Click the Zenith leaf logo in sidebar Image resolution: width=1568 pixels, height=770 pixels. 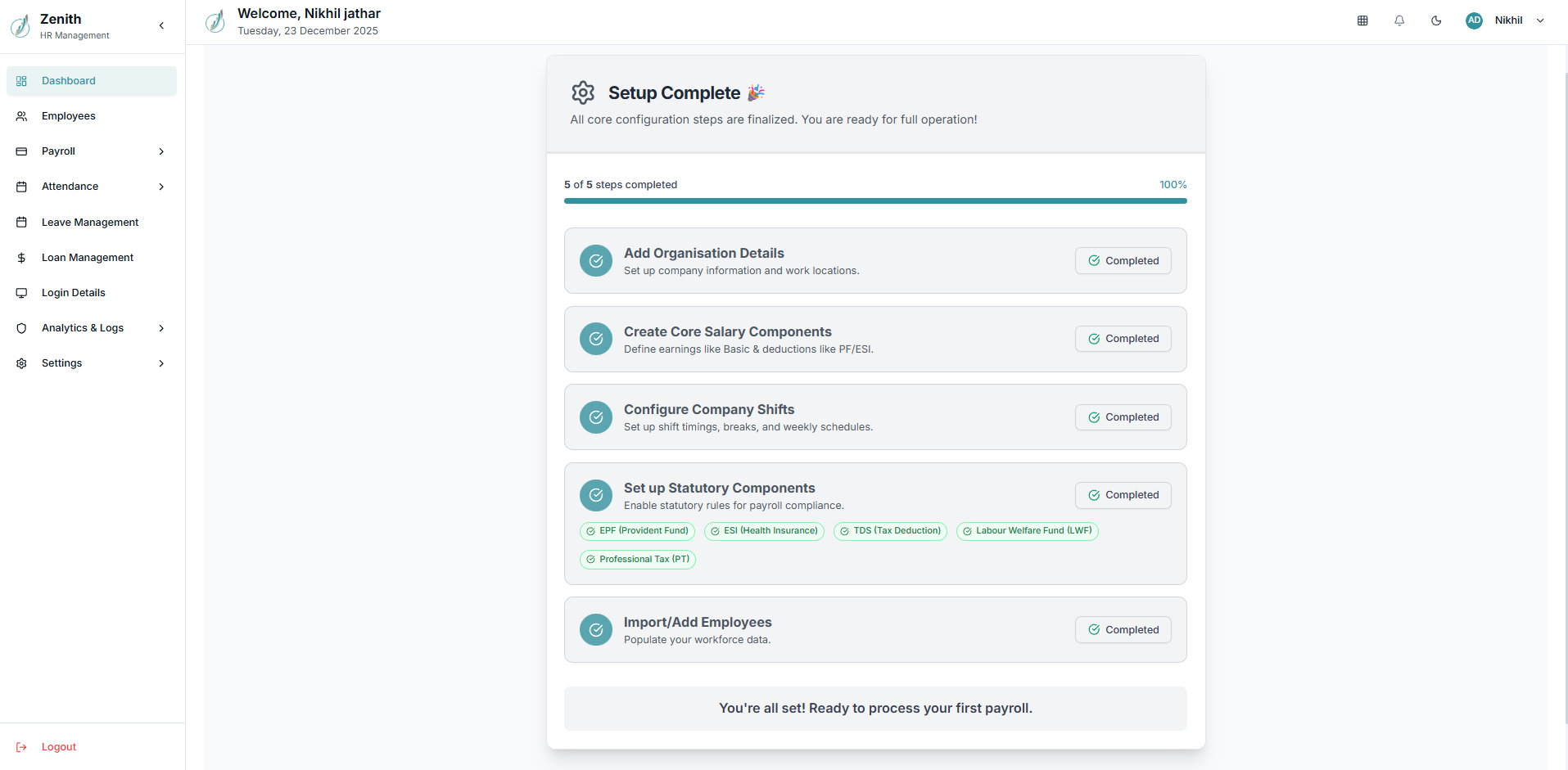pyautogui.click(x=20, y=25)
